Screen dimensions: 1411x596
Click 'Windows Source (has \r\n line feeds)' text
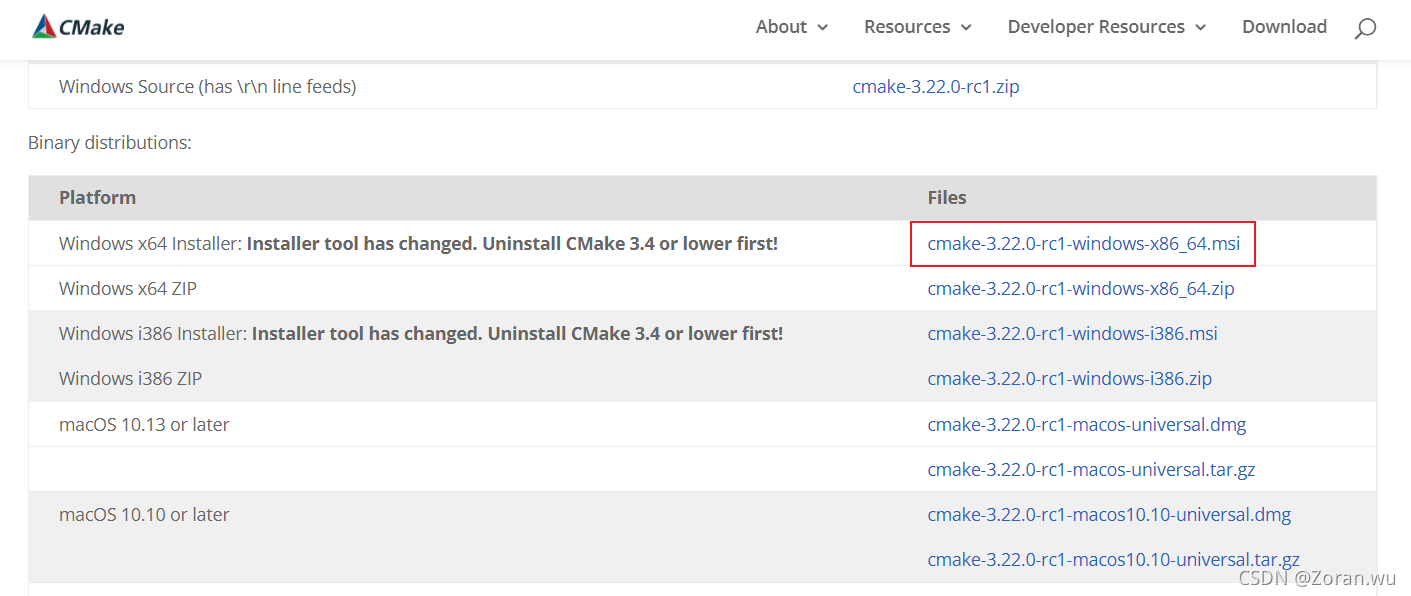pos(207,87)
